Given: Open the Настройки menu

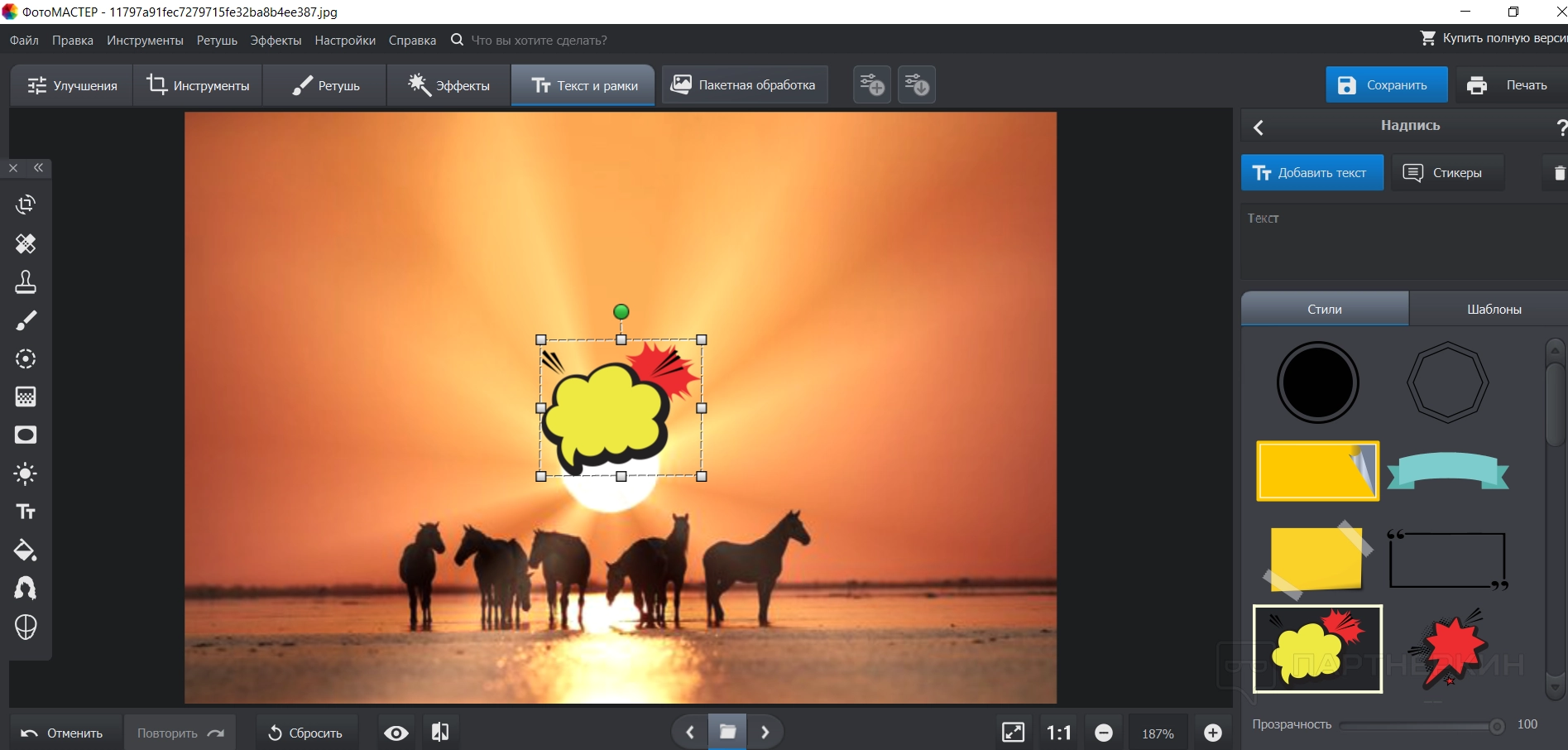Looking at the screenshot, I should click(345, 41).
